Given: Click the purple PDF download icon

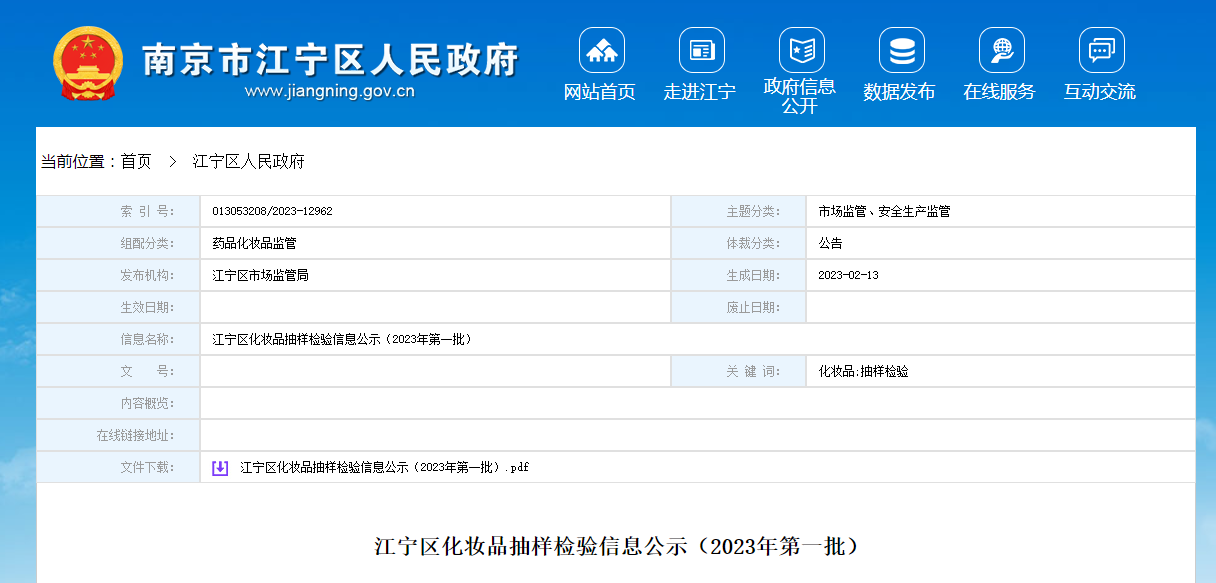Looking at the screenshot, I should (x=220, y=467).
